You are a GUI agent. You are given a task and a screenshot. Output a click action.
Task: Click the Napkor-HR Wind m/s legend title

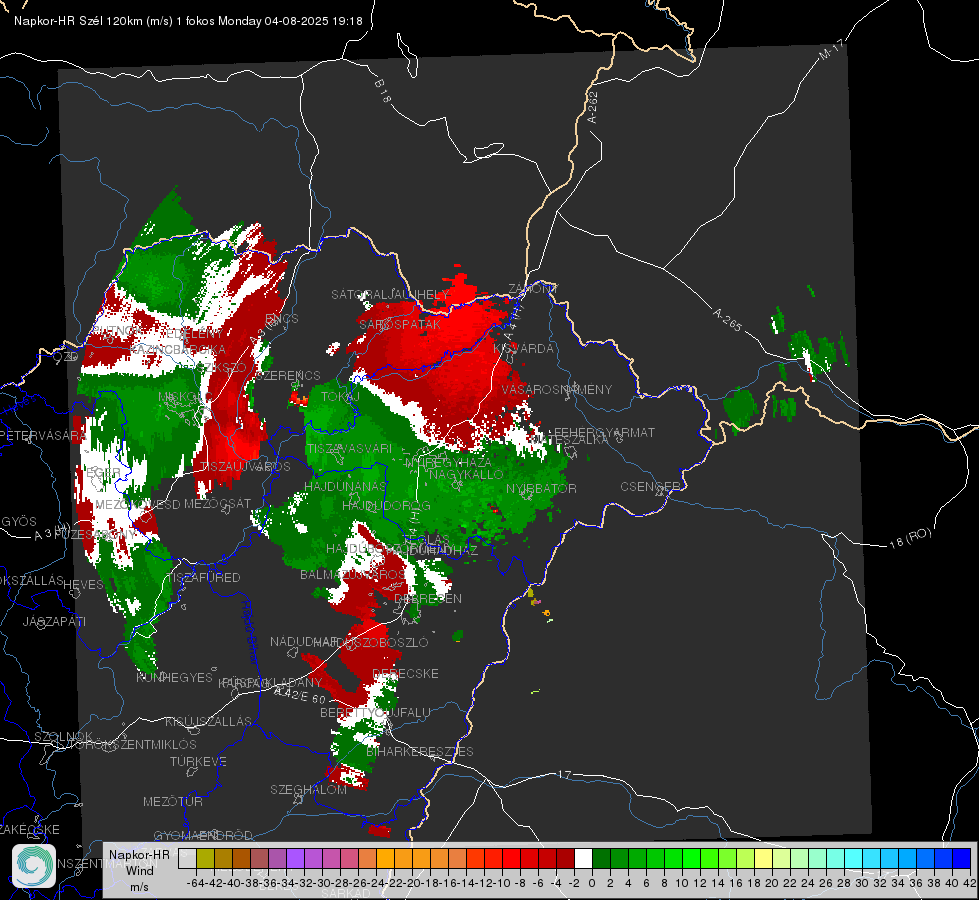pos(139,870)
